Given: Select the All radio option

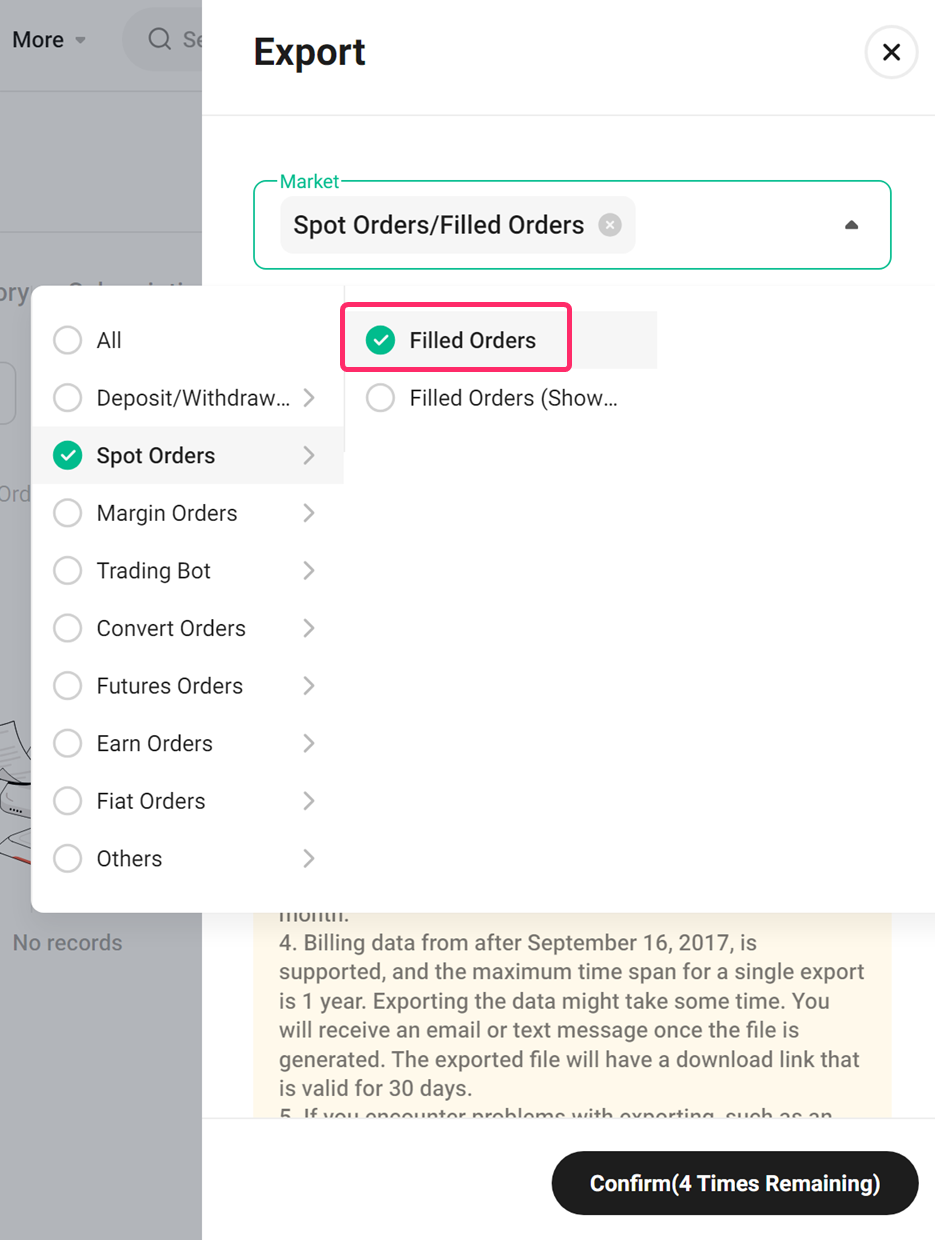Looking at the screenshot, I should click(x=67, y=340).
